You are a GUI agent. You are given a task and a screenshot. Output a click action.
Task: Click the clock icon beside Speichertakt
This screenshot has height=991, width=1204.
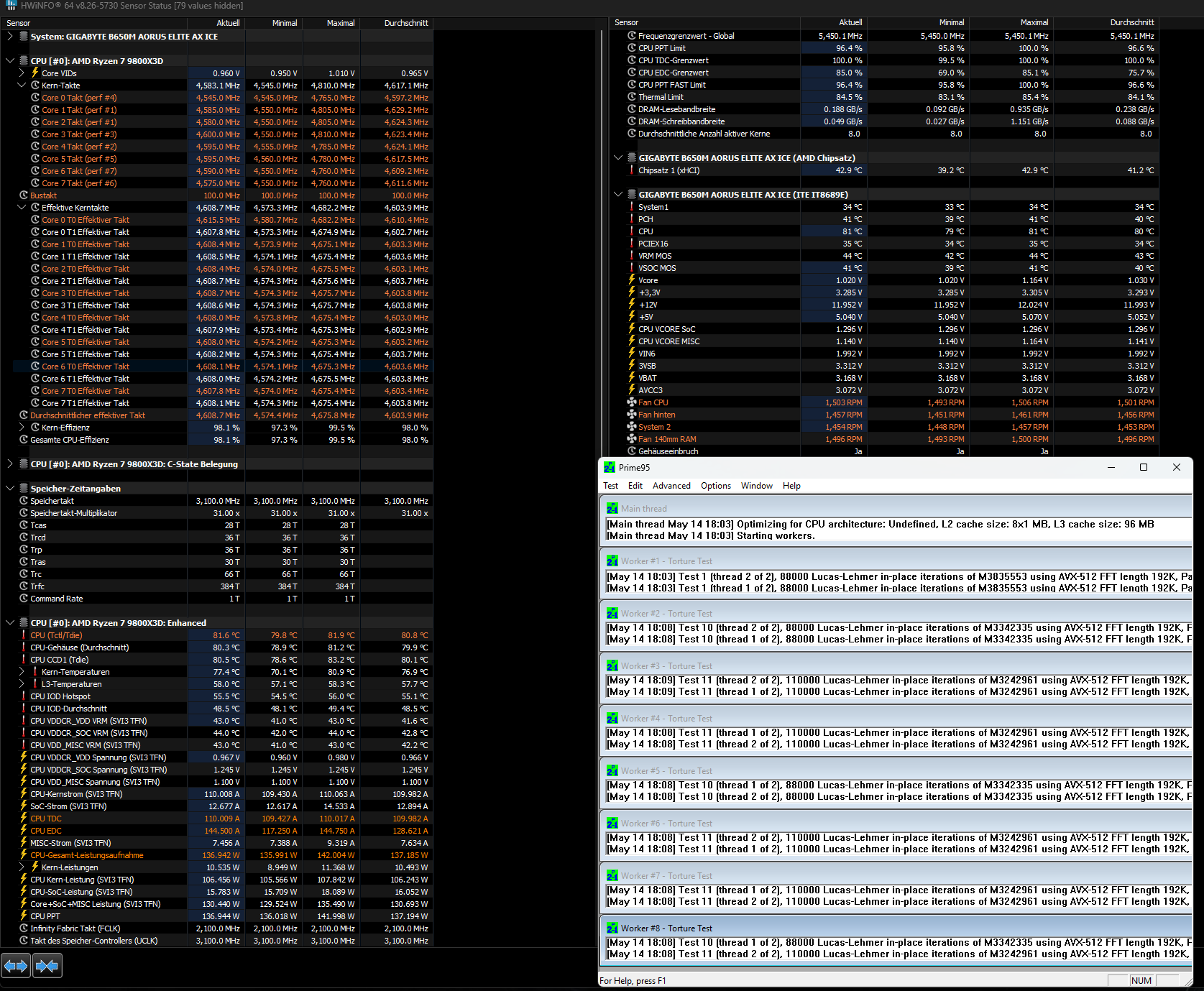(x=24, y=501)
